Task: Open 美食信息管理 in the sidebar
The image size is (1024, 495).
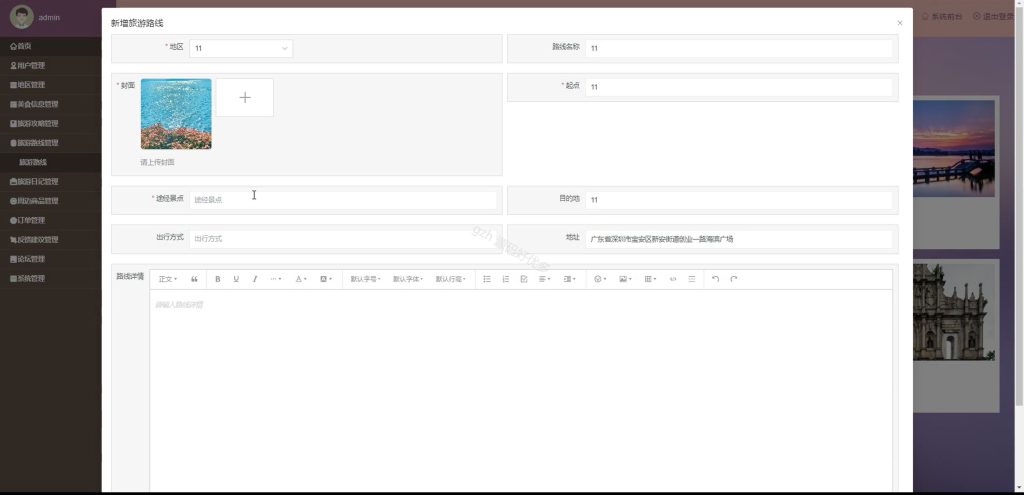Action: tap(50, 104)
